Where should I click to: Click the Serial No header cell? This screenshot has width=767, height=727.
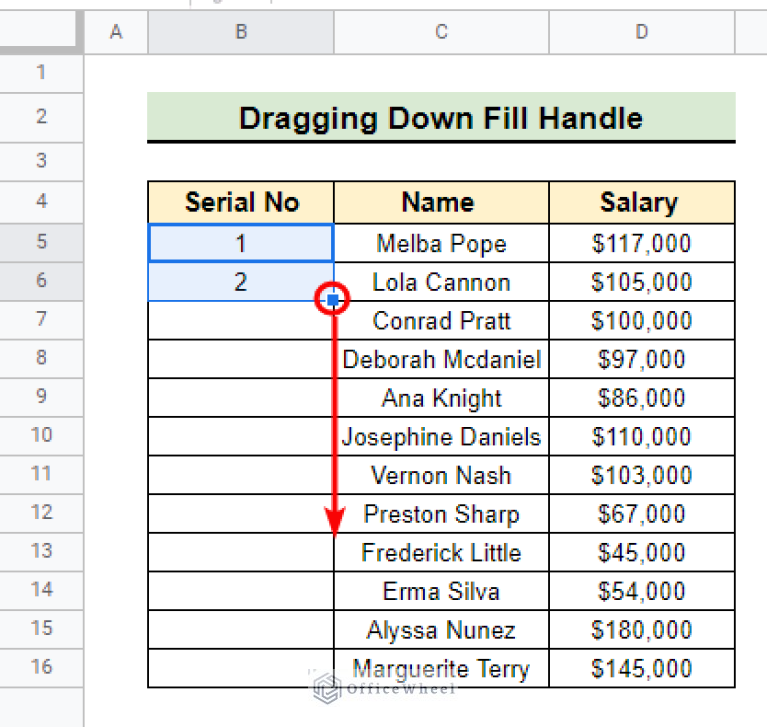coord(241,203)
